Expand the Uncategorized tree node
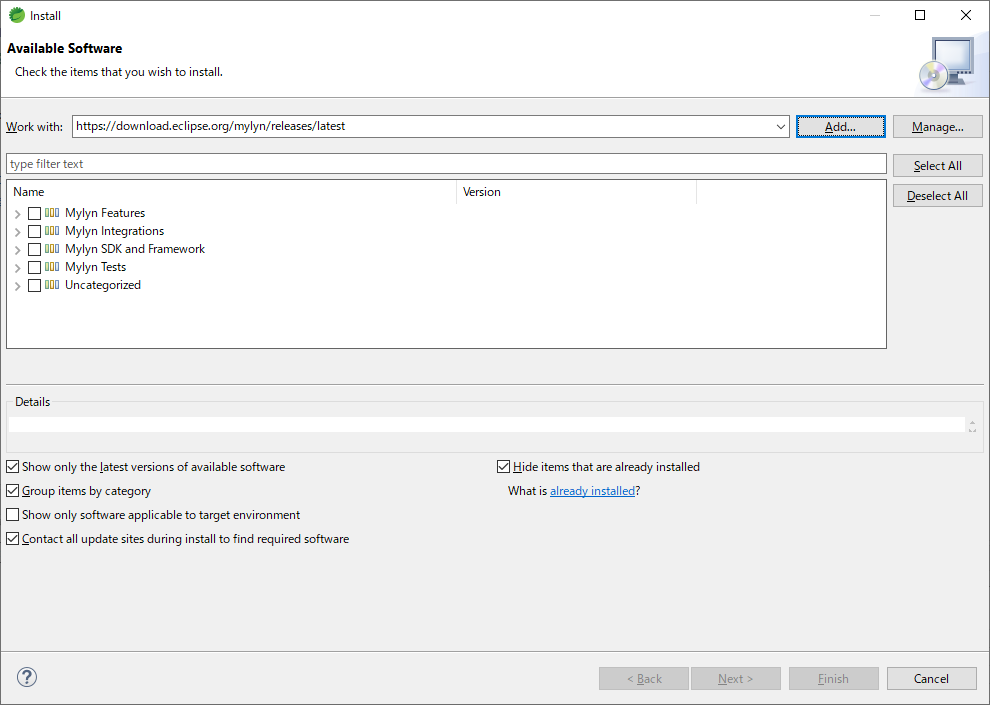990x705 pixels. click(x=18, y=286)
